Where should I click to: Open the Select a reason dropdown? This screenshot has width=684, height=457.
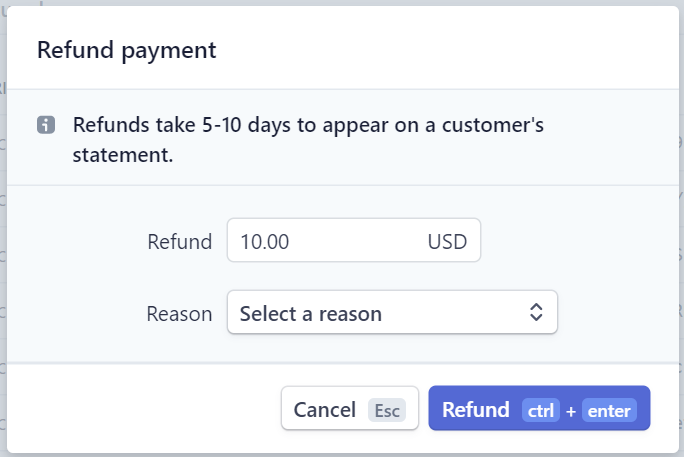point(392,312)
